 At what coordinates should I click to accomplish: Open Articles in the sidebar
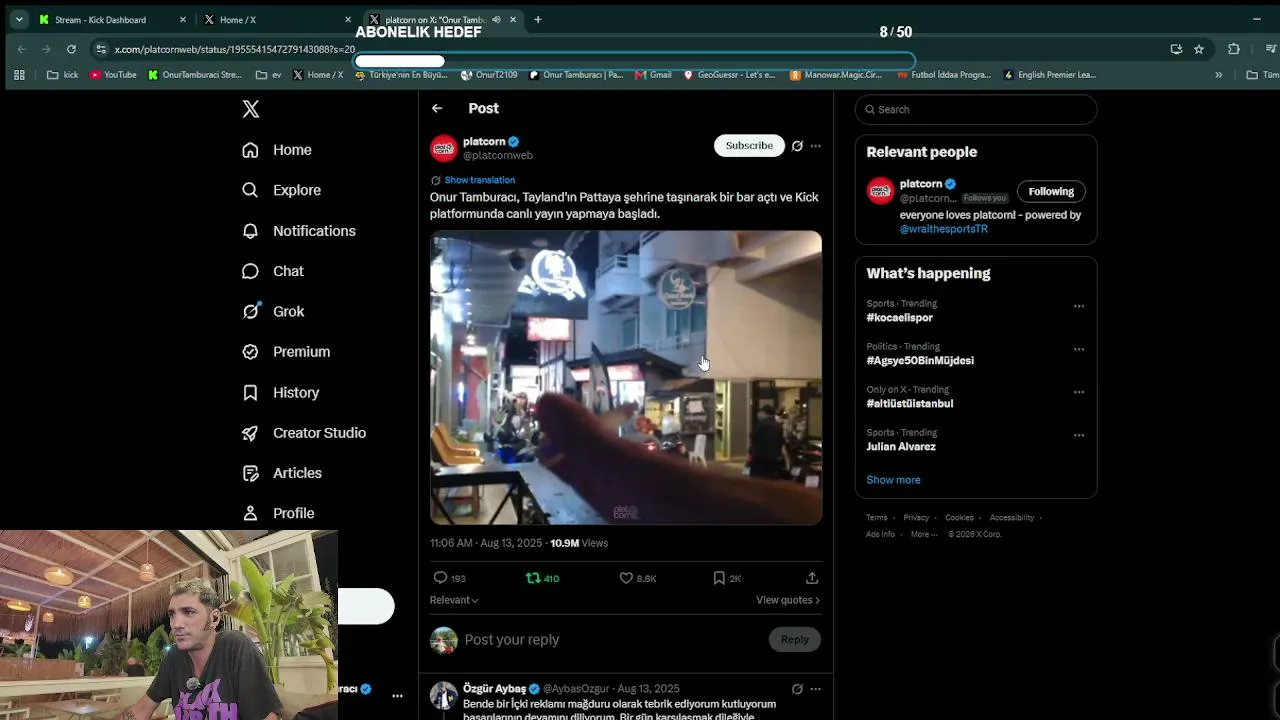282,473
